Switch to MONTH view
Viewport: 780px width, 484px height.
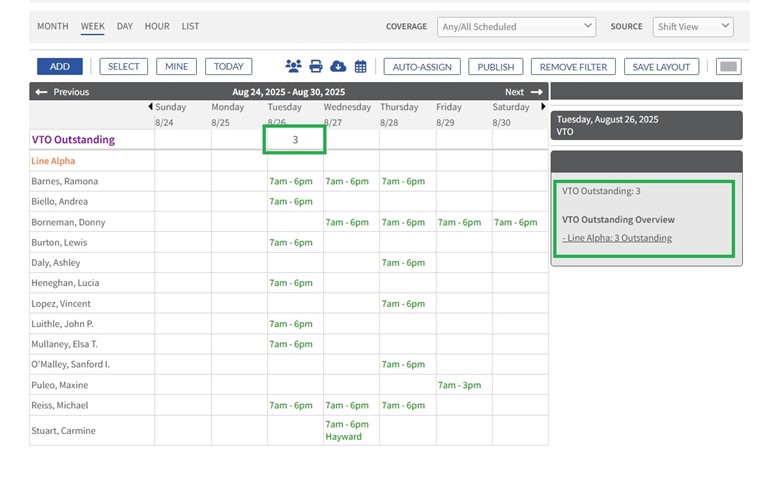click(53, 26)
